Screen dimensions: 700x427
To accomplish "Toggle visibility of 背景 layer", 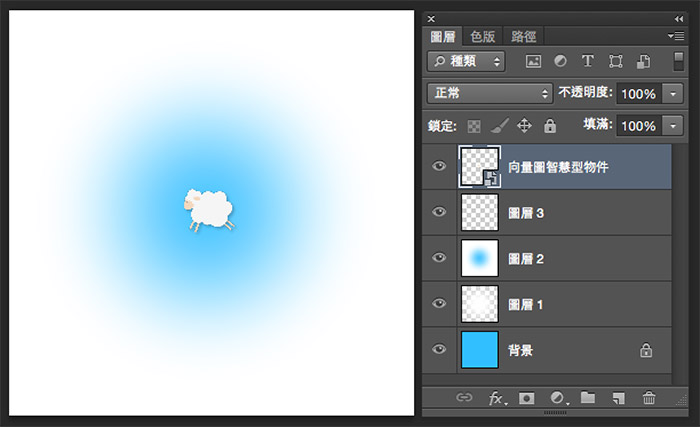I will coord(439,349).
